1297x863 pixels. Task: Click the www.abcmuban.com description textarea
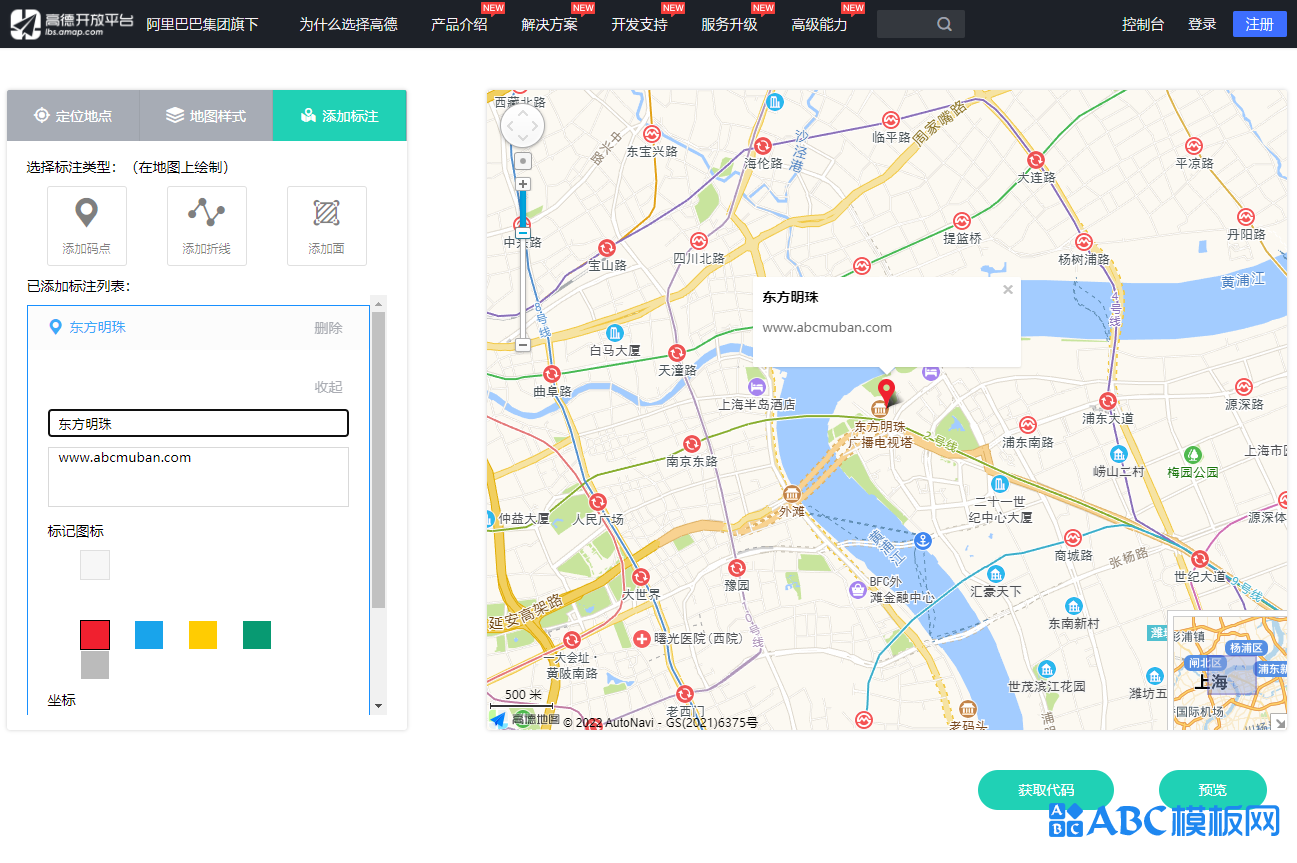coord(198,477)
